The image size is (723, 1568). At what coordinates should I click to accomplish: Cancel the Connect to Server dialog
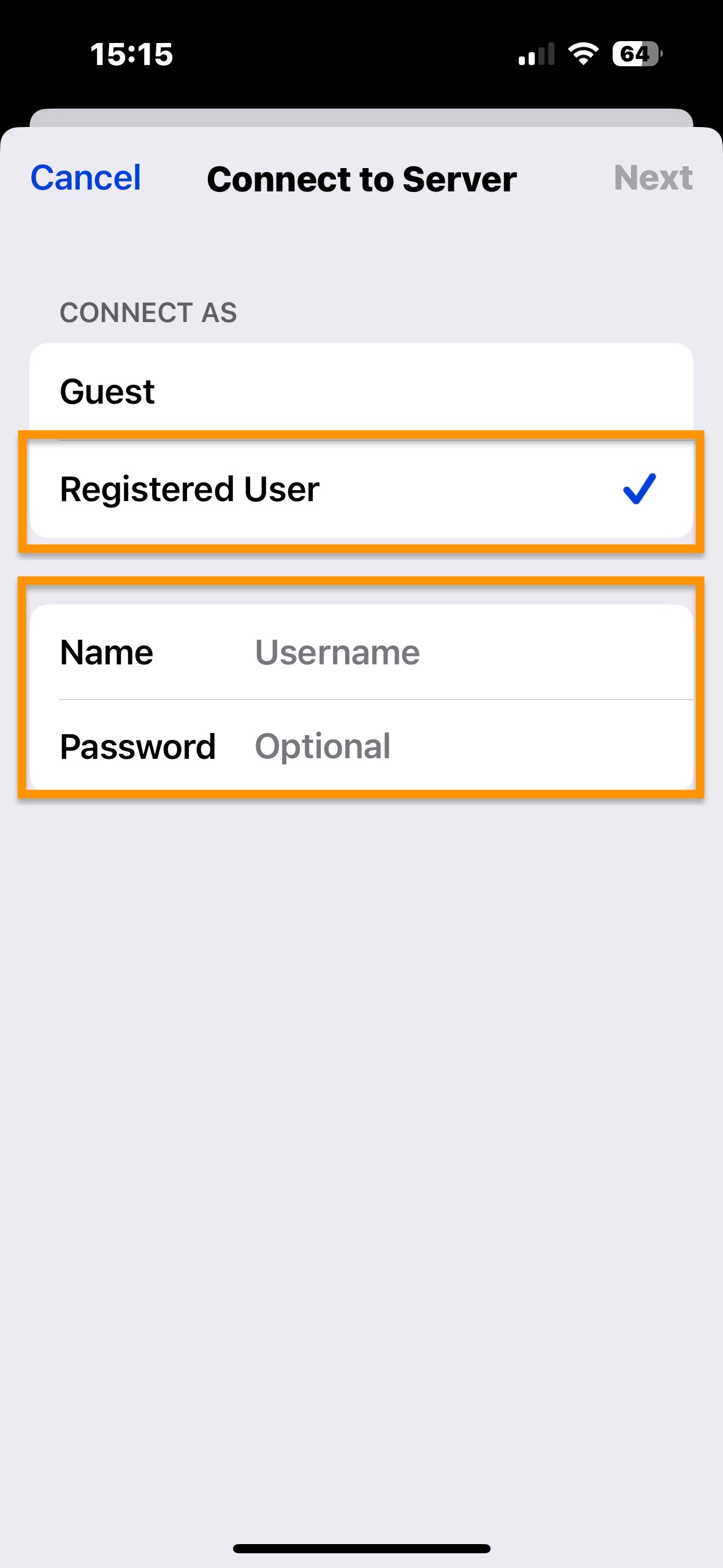point(86,178)
